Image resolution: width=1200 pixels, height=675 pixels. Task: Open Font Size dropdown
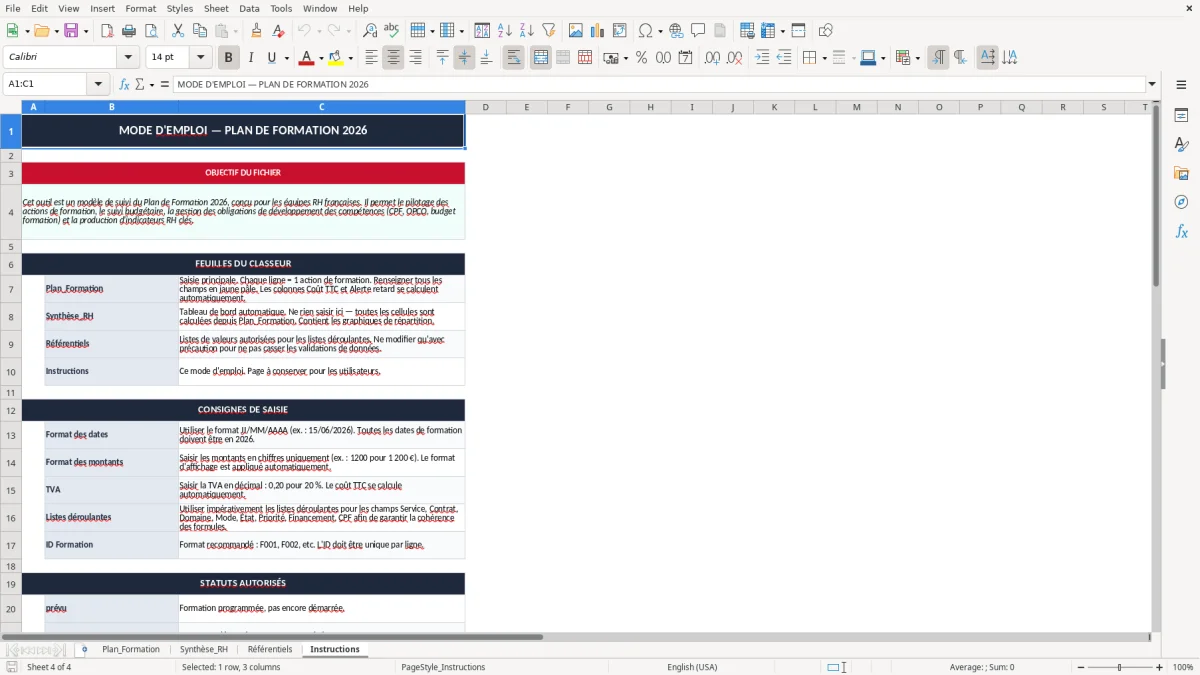coord(200,58)
